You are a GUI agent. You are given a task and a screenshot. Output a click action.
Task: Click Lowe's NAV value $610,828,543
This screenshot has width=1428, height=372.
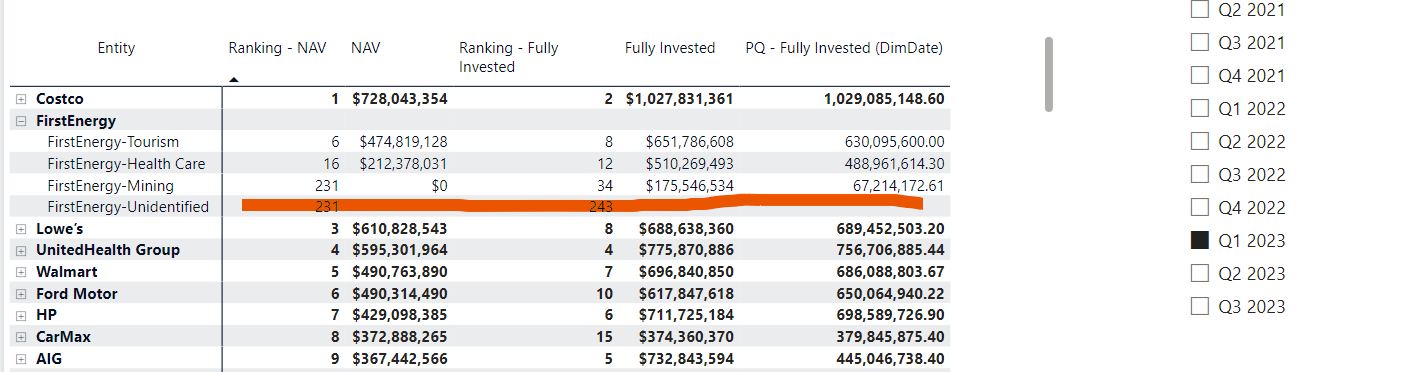click(400, 229)
